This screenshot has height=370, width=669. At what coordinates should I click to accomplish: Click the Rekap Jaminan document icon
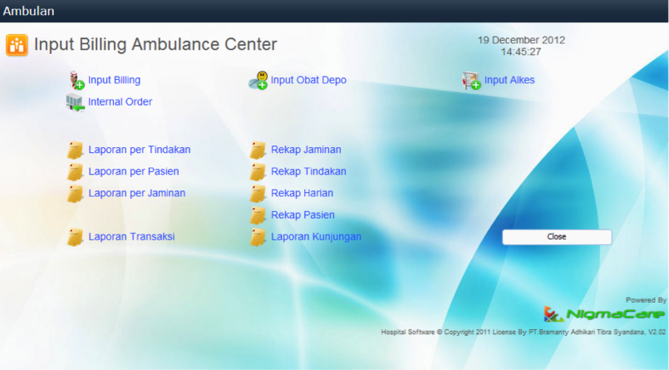tap(258, 150)
